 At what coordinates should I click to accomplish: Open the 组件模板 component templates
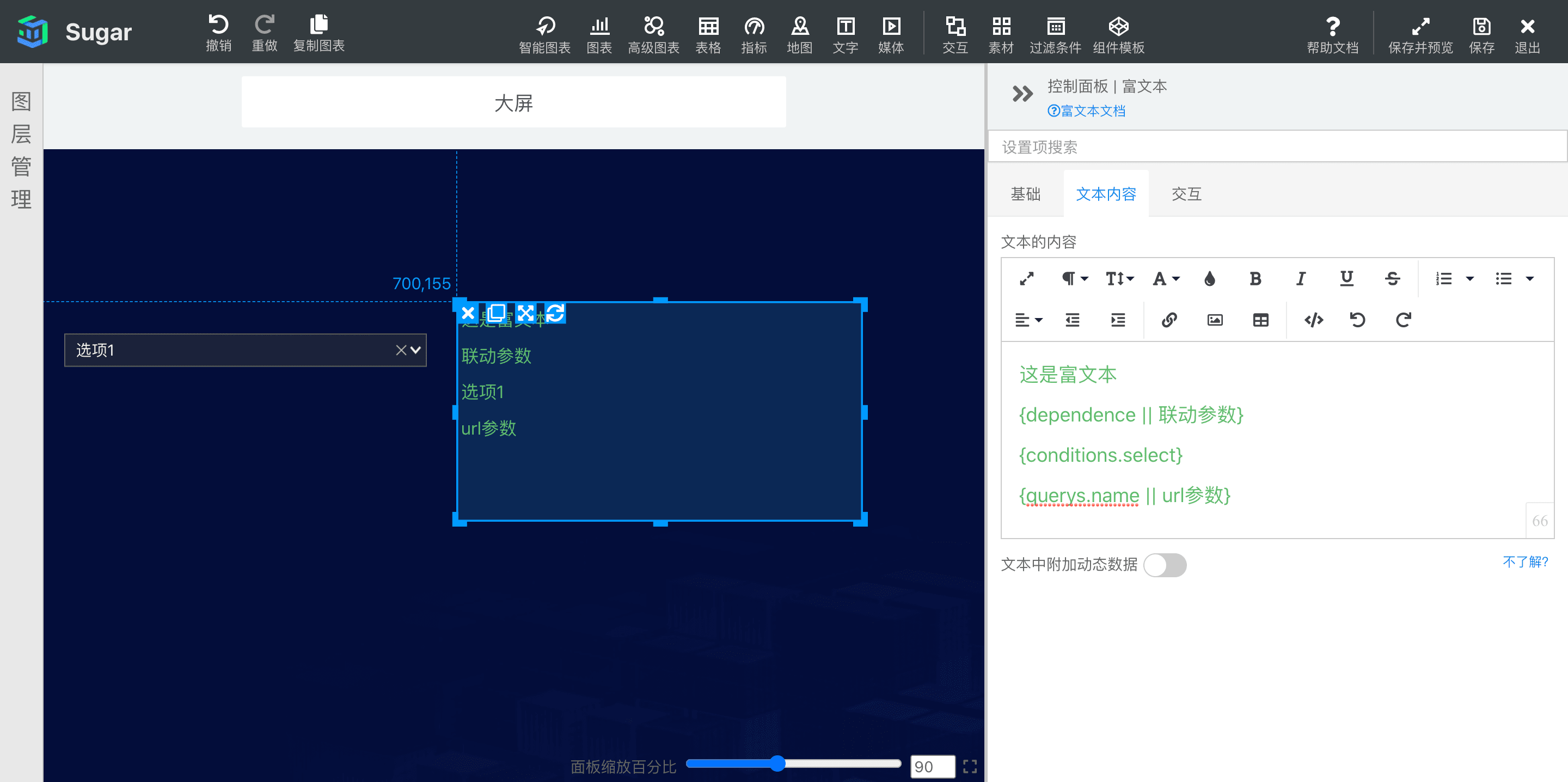click(1119, 35)
